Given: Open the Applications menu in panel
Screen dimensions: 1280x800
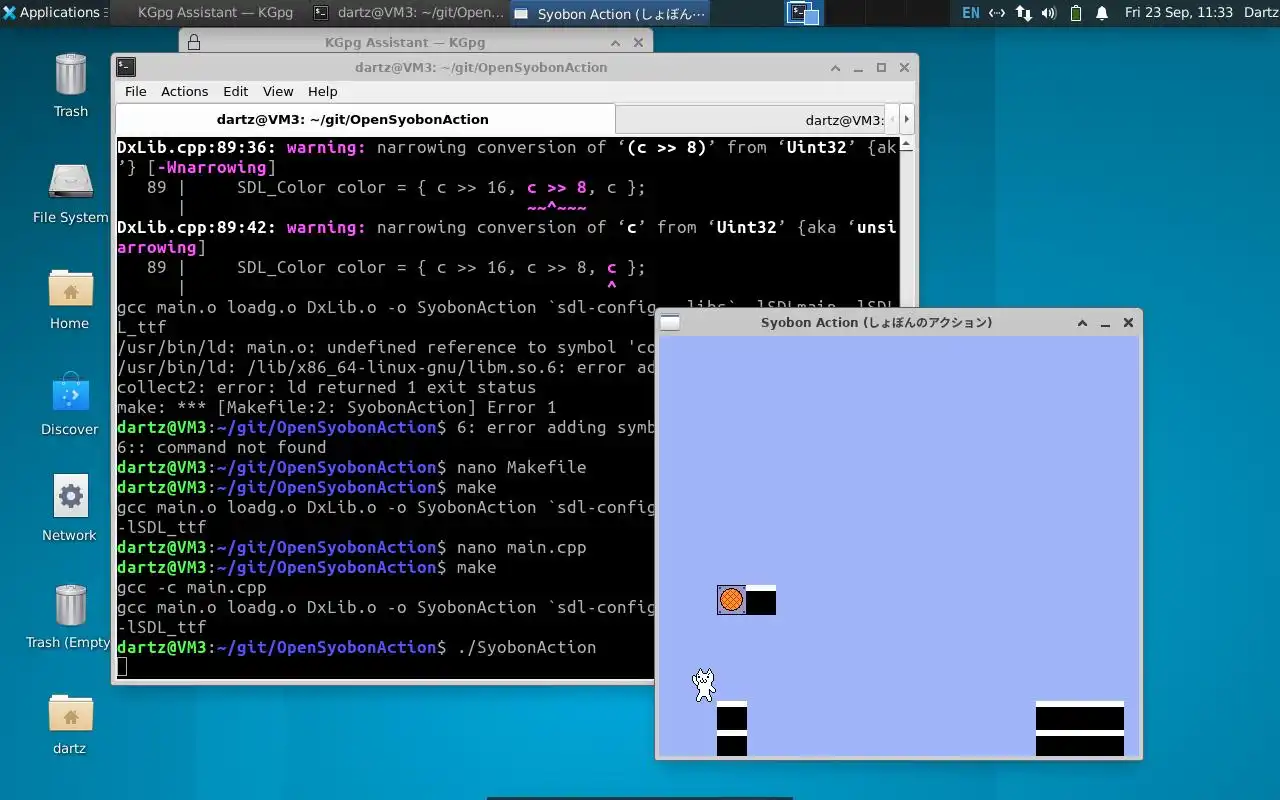Looking at the screenshot, I should click(52, 13).
